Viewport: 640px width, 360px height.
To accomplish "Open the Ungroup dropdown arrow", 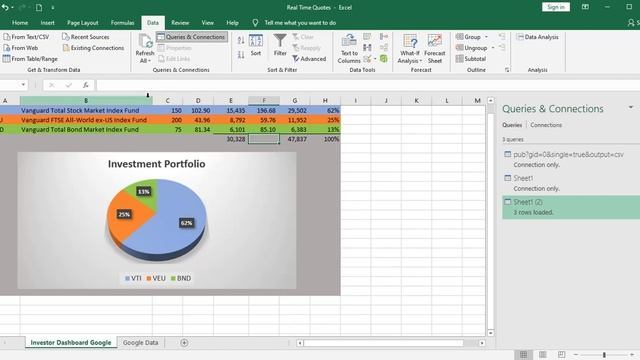I will coord(493,48).
